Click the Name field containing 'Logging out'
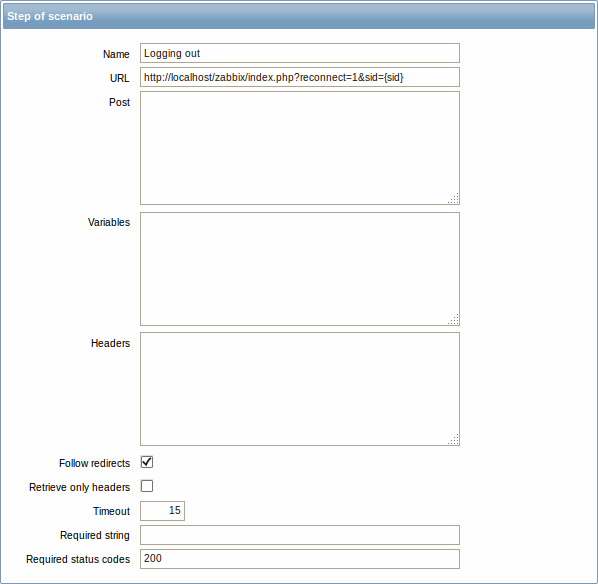 (x=300, y=53)
